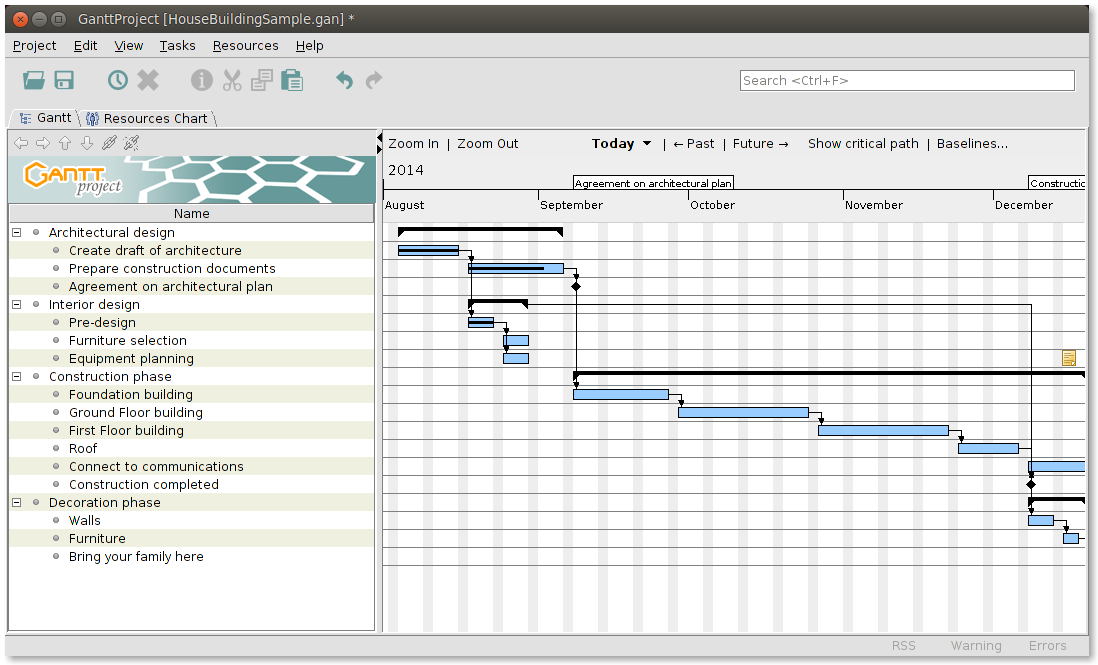Toggle the bullet beside Interior design

34,304
